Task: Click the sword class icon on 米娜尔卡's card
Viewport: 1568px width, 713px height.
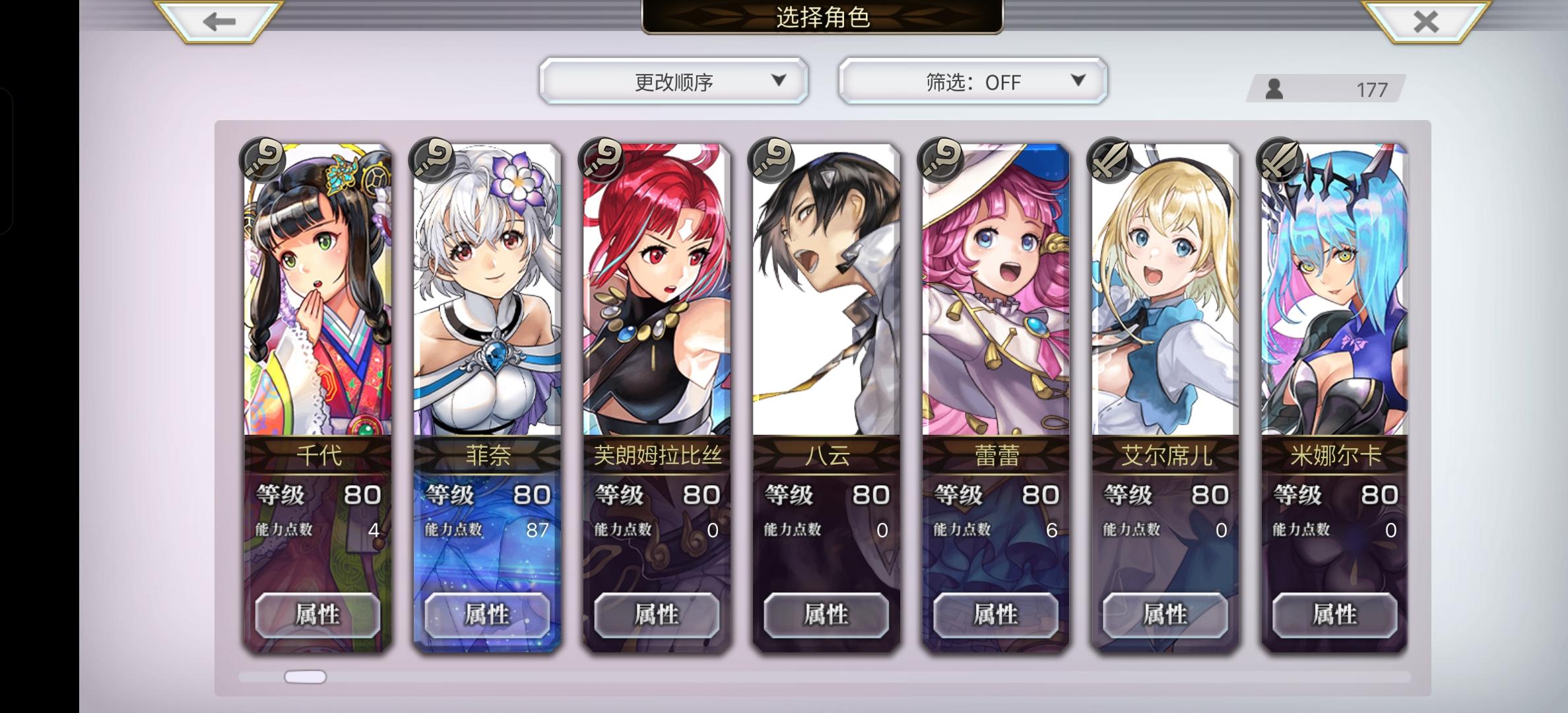Action: click(x=1280, y=160)
